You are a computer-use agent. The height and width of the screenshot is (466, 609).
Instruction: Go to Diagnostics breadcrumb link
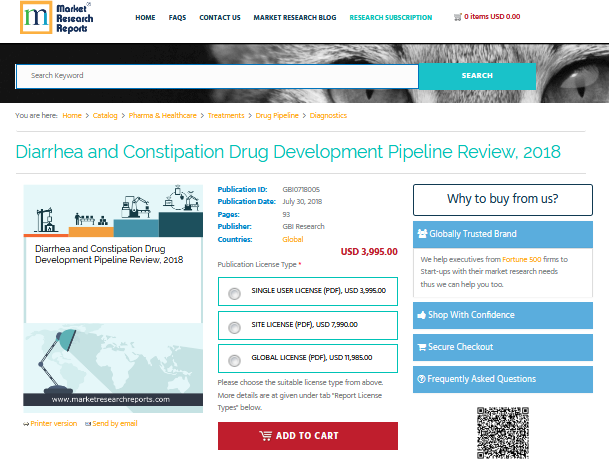328,116
